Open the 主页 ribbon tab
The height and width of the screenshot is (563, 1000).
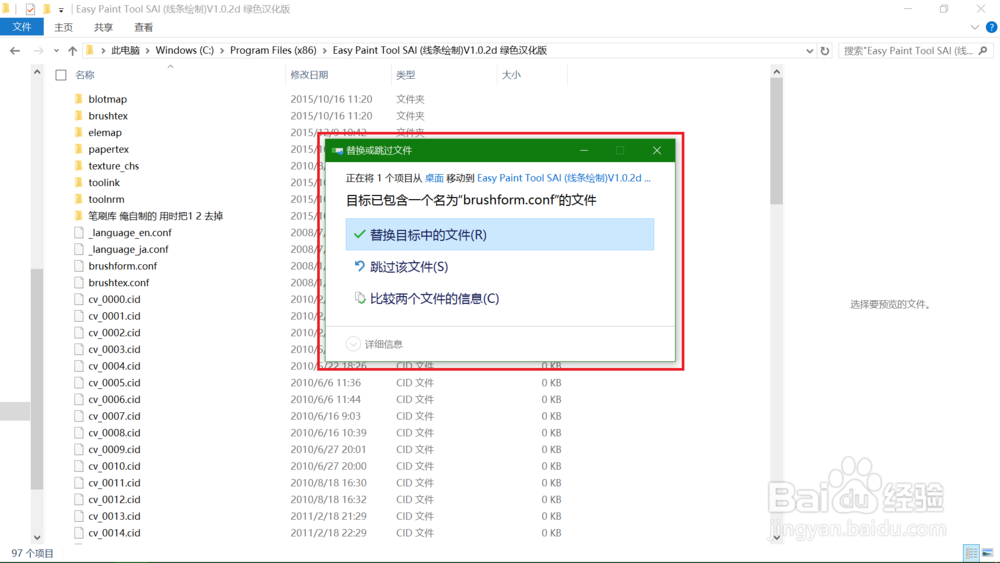63,27
